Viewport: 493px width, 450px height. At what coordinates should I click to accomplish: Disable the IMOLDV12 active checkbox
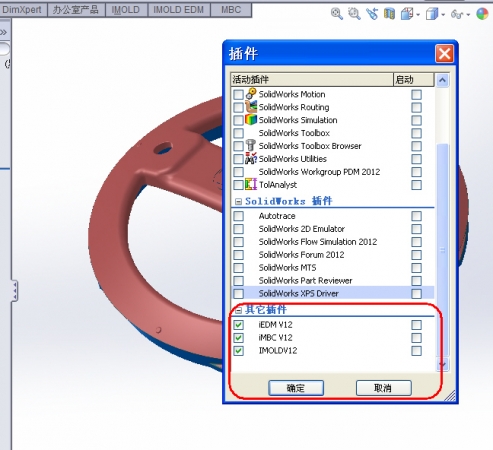pyautogui.click(x=238, y=351)
